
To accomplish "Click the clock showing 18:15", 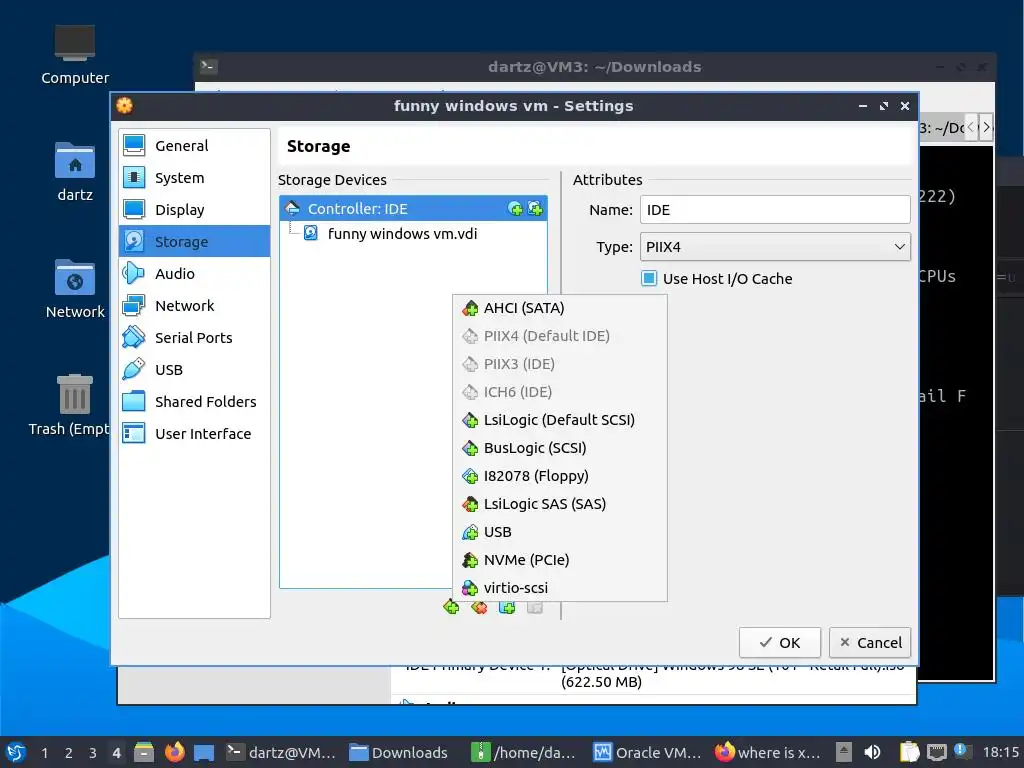I will (x=1001, y=752).
